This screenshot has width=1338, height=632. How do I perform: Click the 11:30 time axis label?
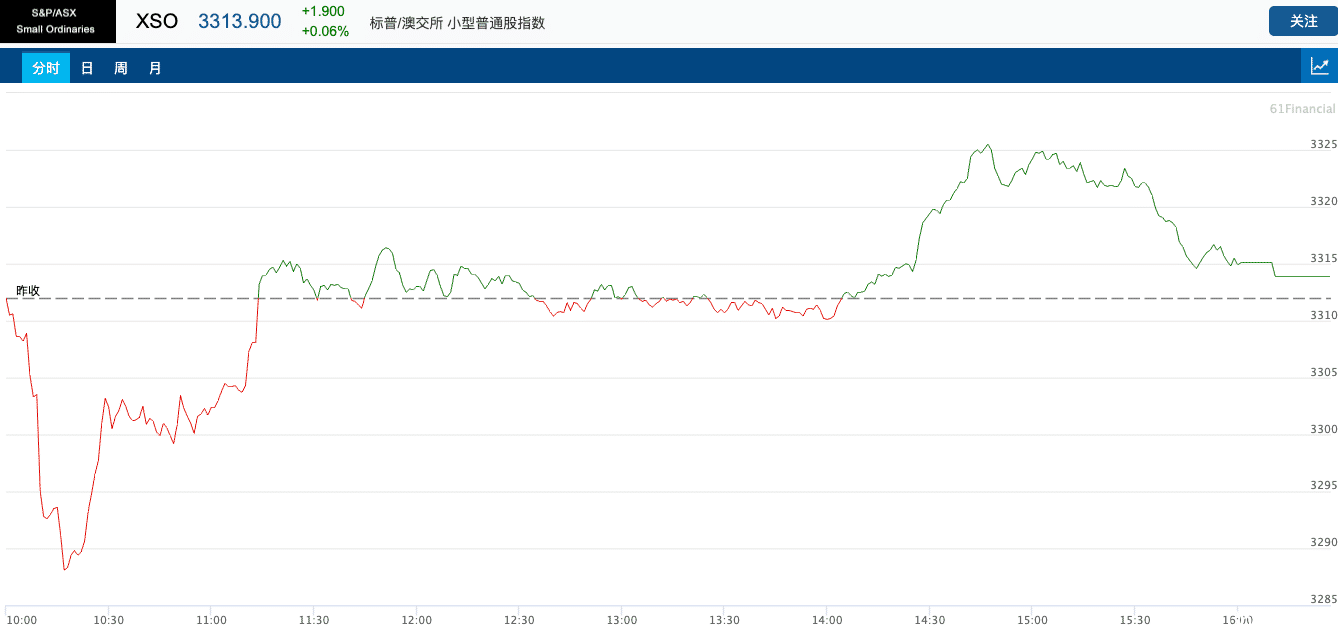[x=314, y=620]
